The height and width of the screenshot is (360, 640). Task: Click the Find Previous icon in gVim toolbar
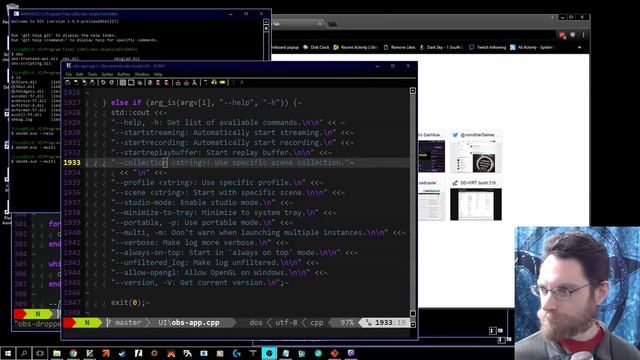pos(166,82)
